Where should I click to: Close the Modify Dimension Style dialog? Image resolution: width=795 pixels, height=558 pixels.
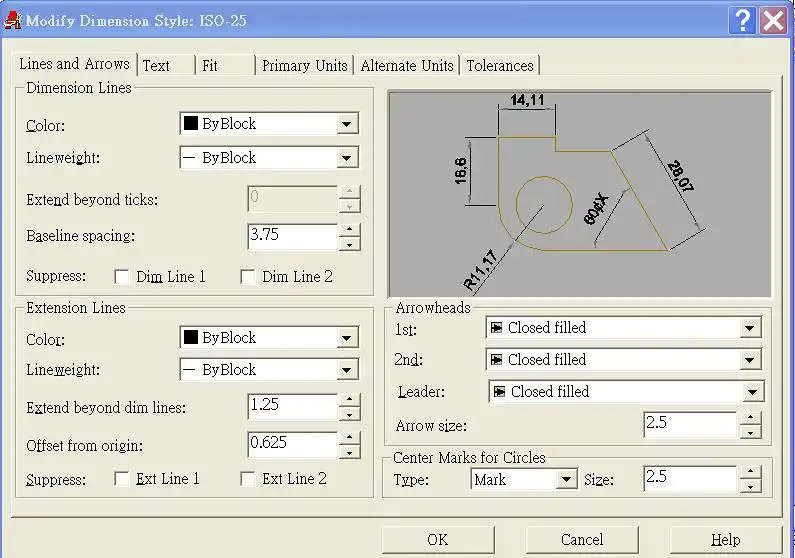pos(773,21)
